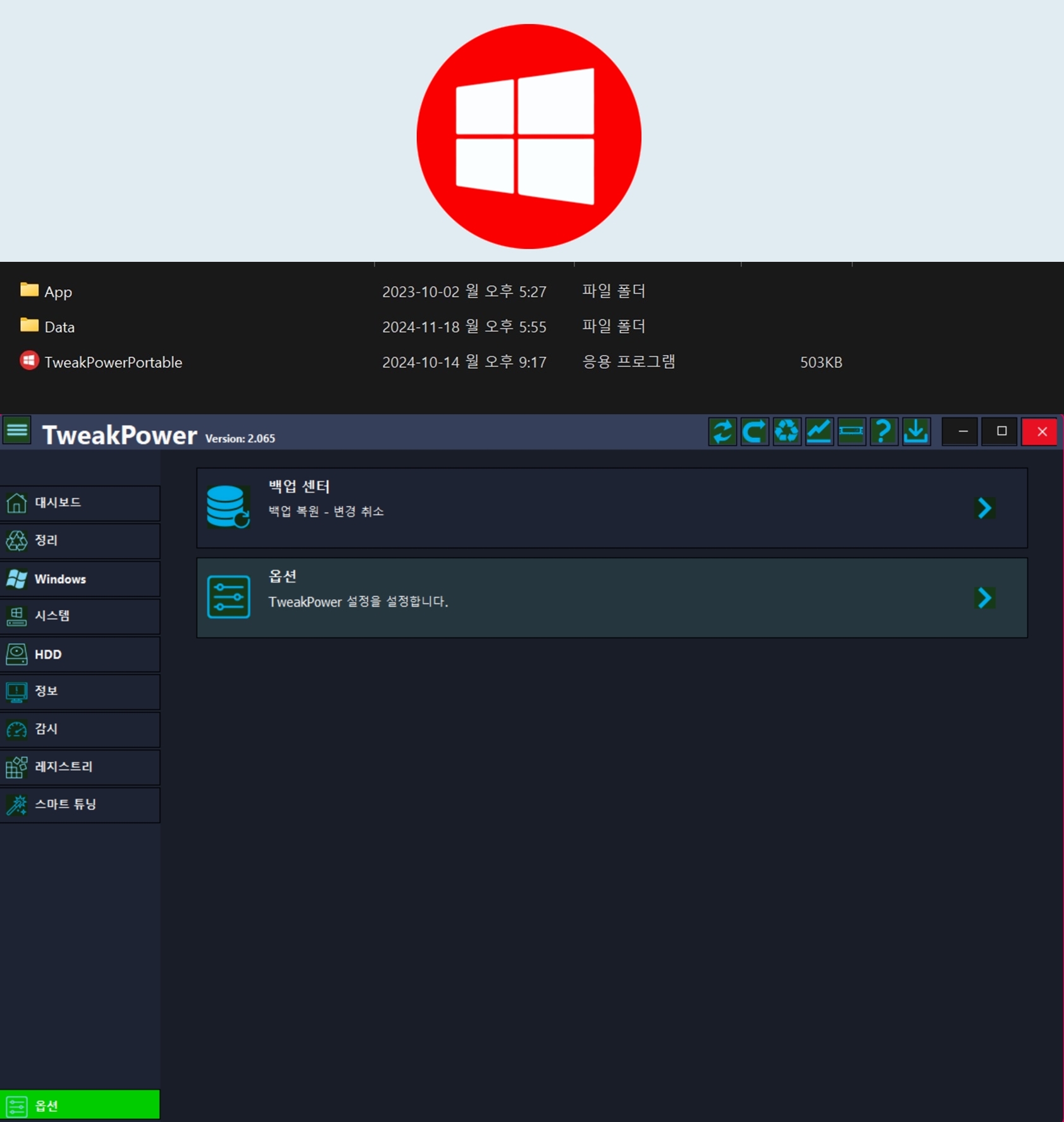The height and width of the screenshot is (1122, 1064).
Task: Open the 대시보드 sidebar section
Action: pyautogui.click(x=80, y=503)
